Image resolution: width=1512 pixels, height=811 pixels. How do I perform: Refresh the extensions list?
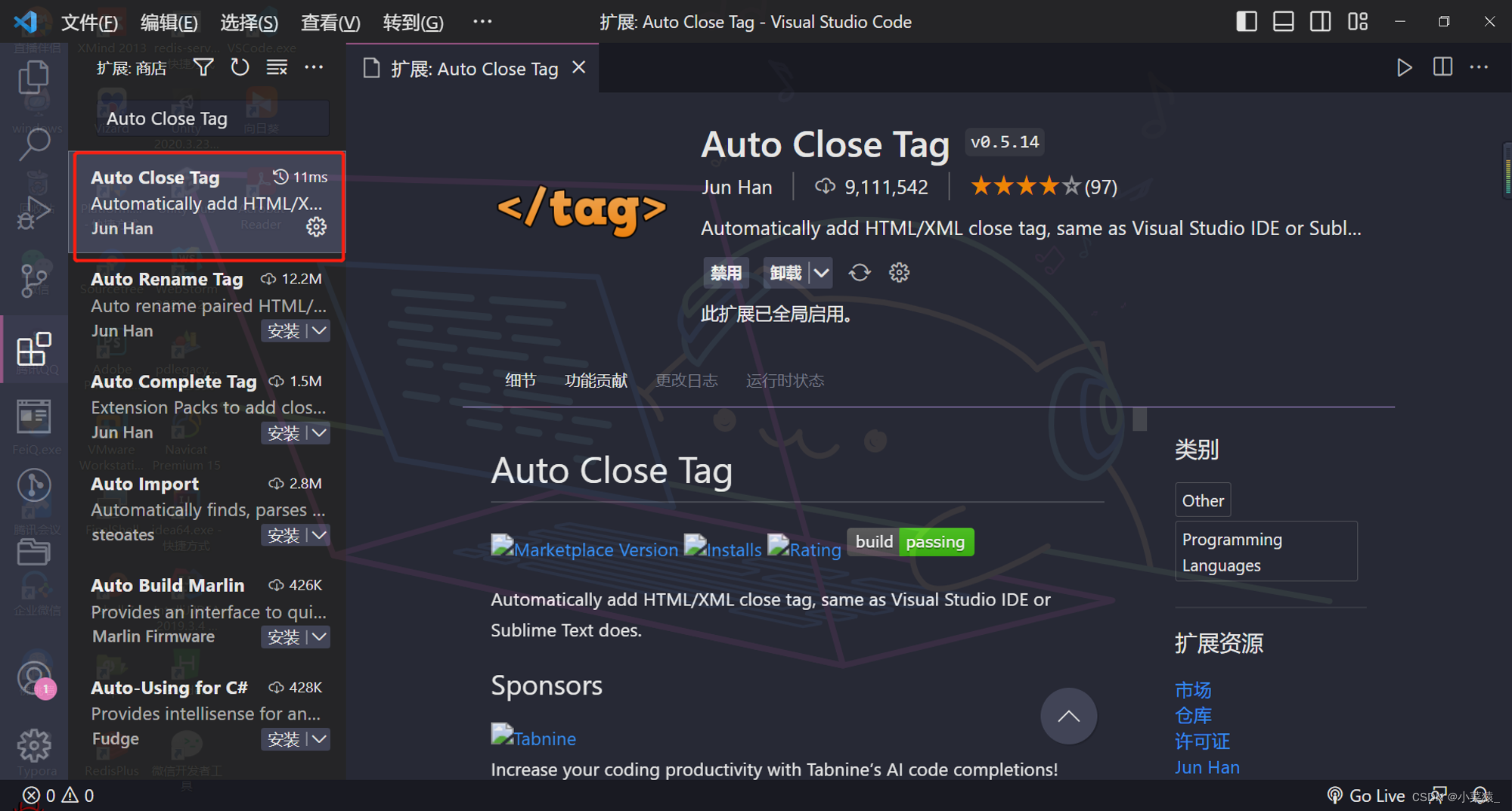pos(240,68)
